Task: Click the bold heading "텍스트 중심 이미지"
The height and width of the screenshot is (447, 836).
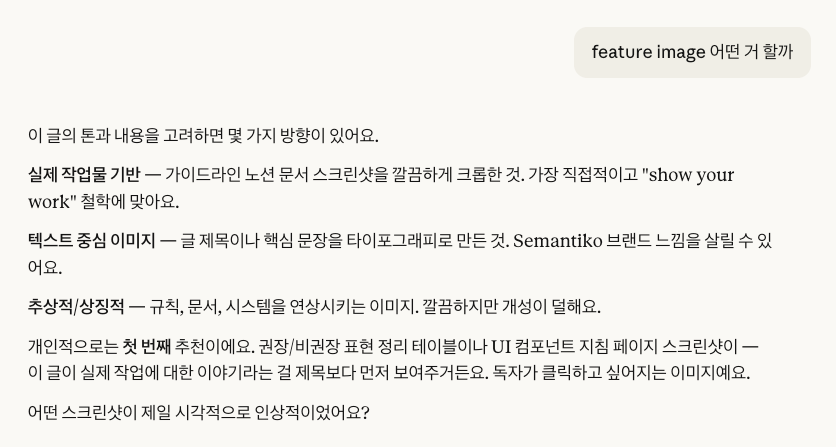Action: click(90, 241)
